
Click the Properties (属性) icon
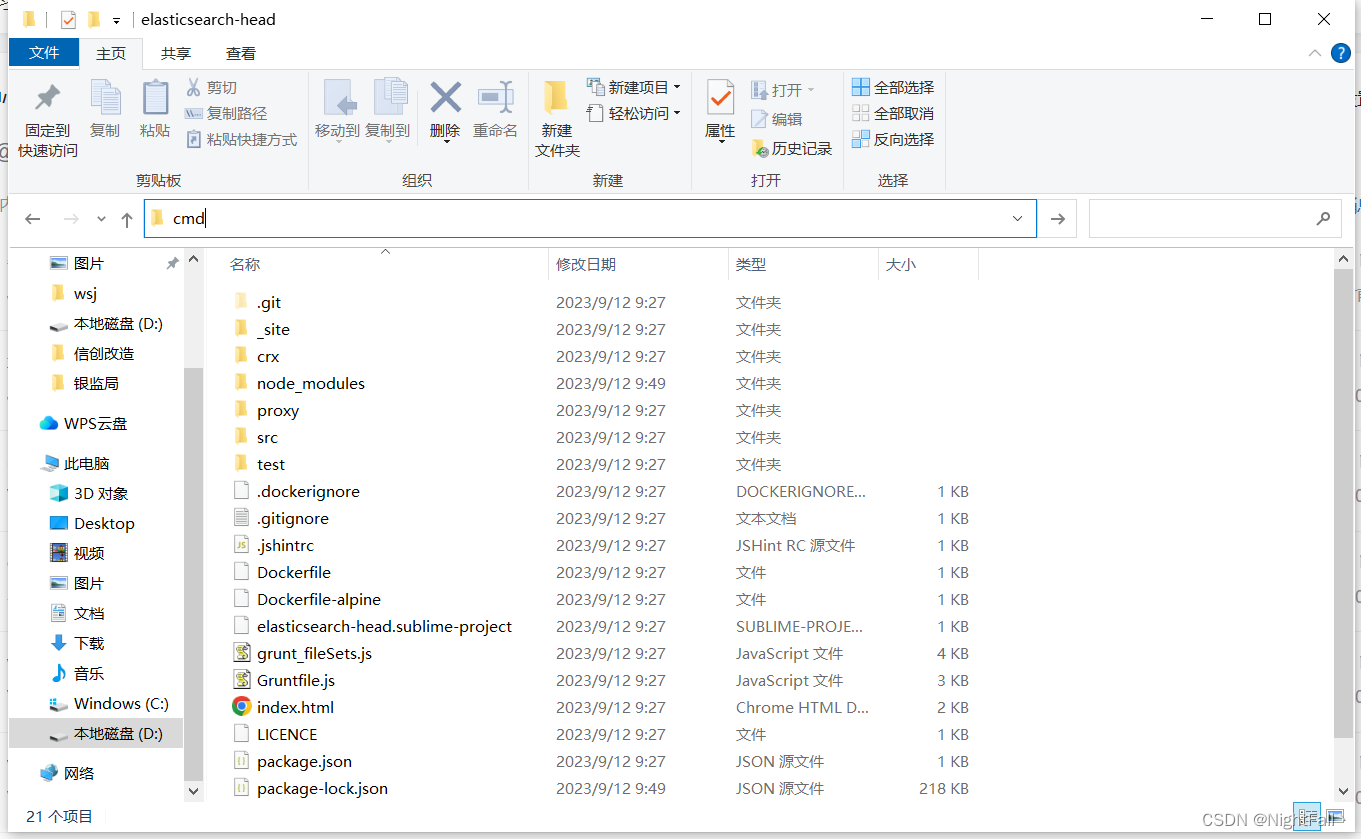pos(720,97)
